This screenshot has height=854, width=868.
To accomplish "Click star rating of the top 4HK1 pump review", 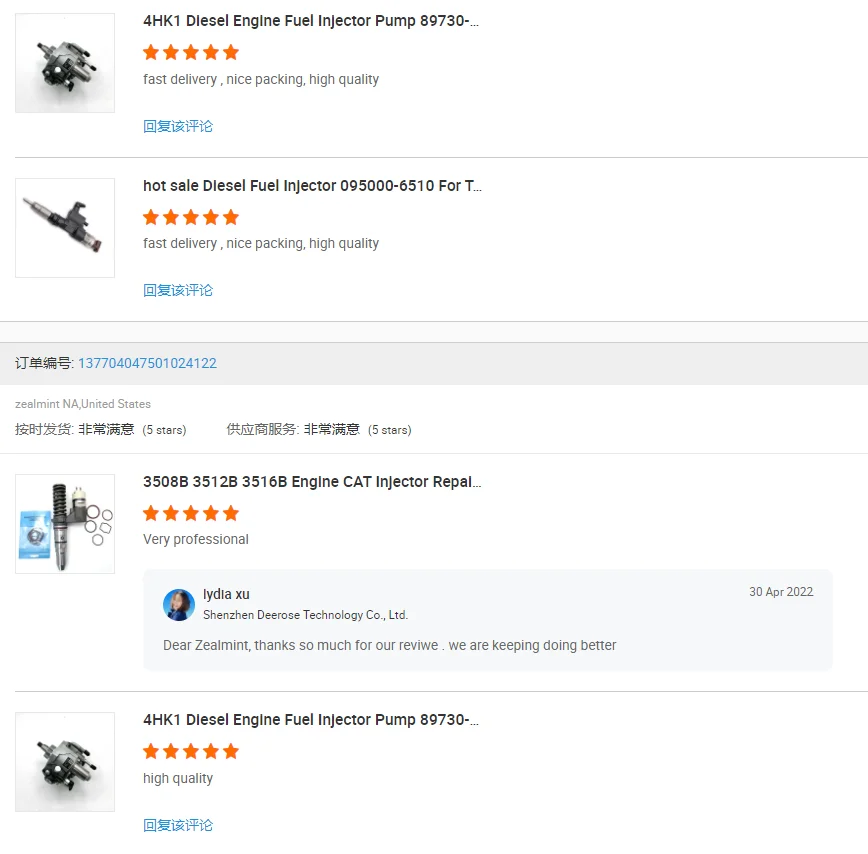I will (191, 53).
